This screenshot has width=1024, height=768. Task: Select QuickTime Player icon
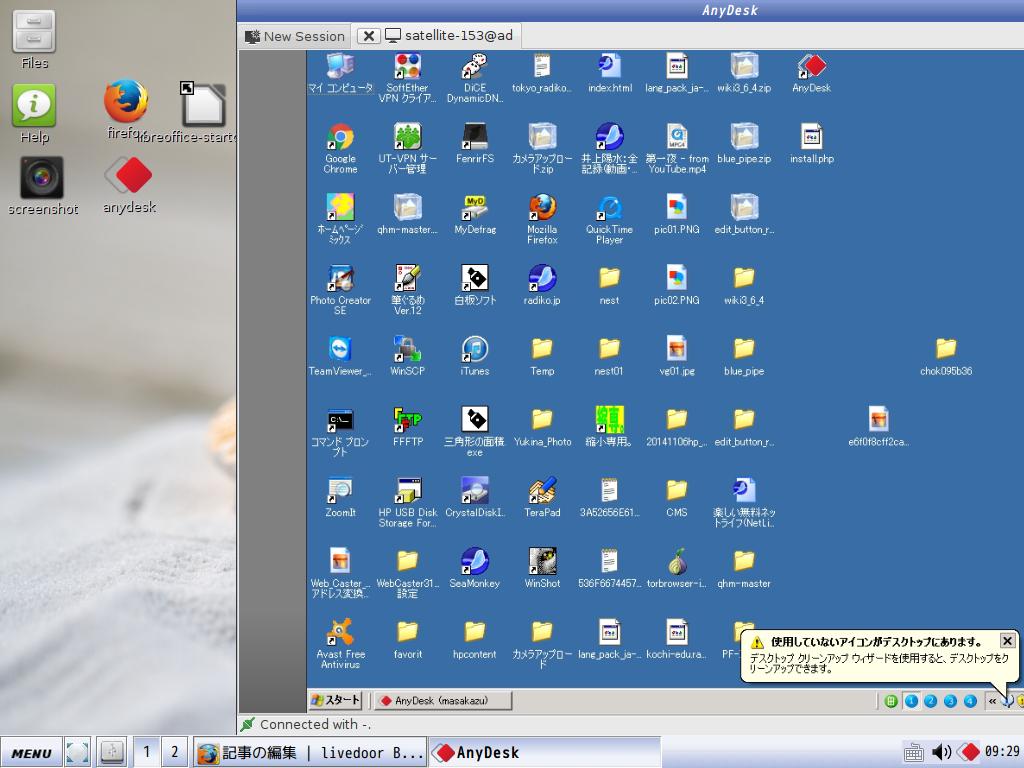609,219
